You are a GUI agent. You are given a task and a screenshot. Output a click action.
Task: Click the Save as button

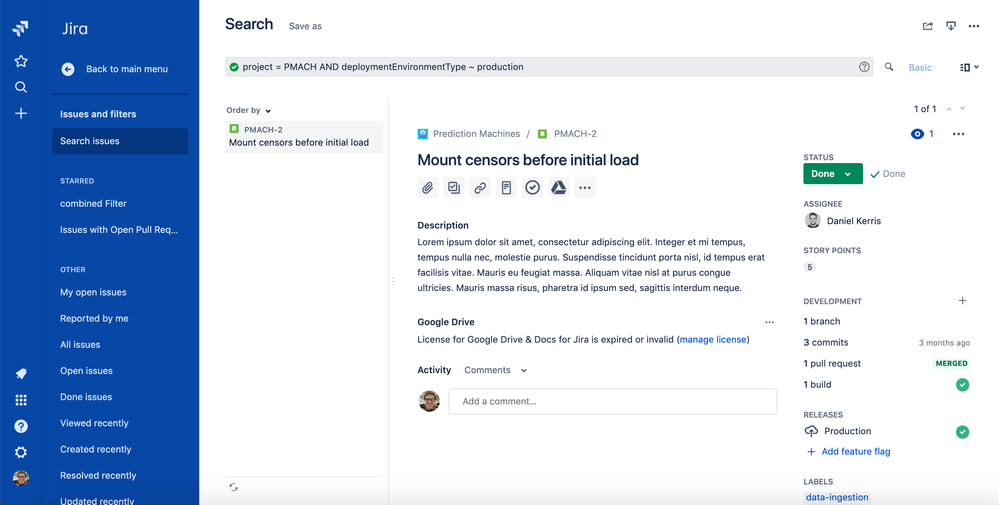click(x=305, y=26)
